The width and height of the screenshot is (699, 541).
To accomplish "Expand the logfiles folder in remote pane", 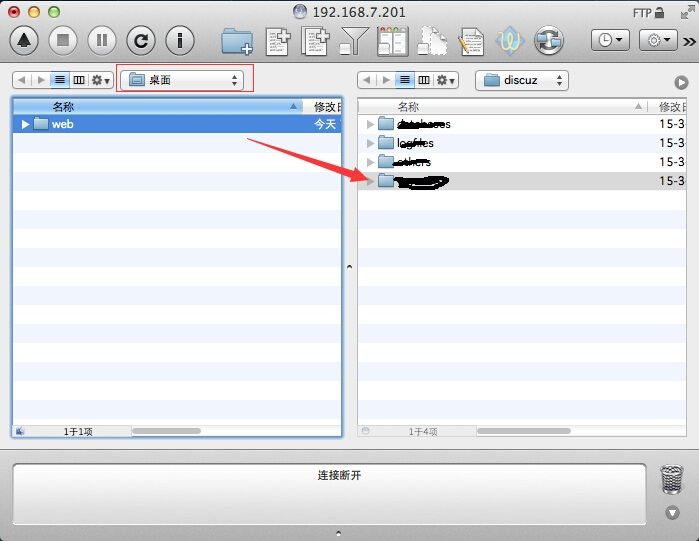I will point(370,143).
